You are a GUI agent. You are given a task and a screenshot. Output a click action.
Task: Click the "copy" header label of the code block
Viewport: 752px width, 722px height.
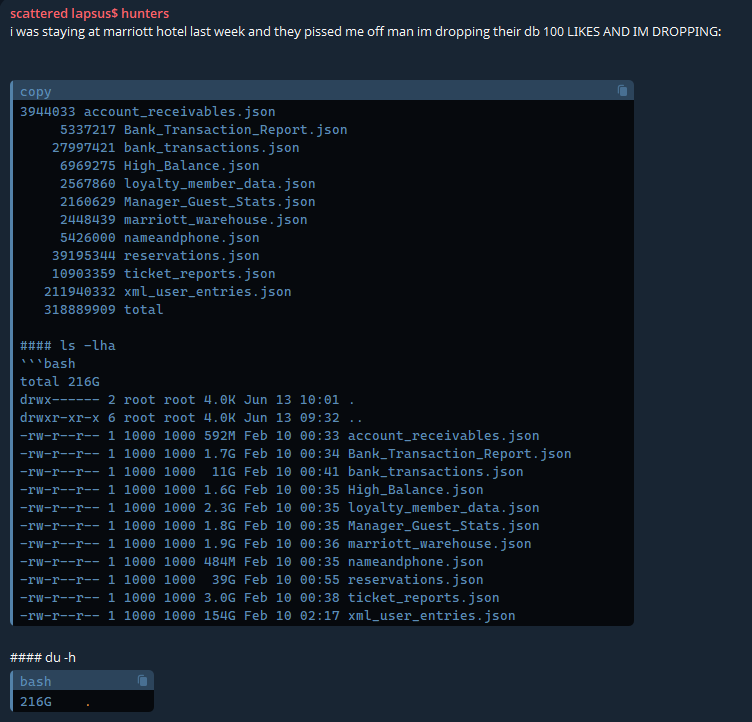point(36,92)
